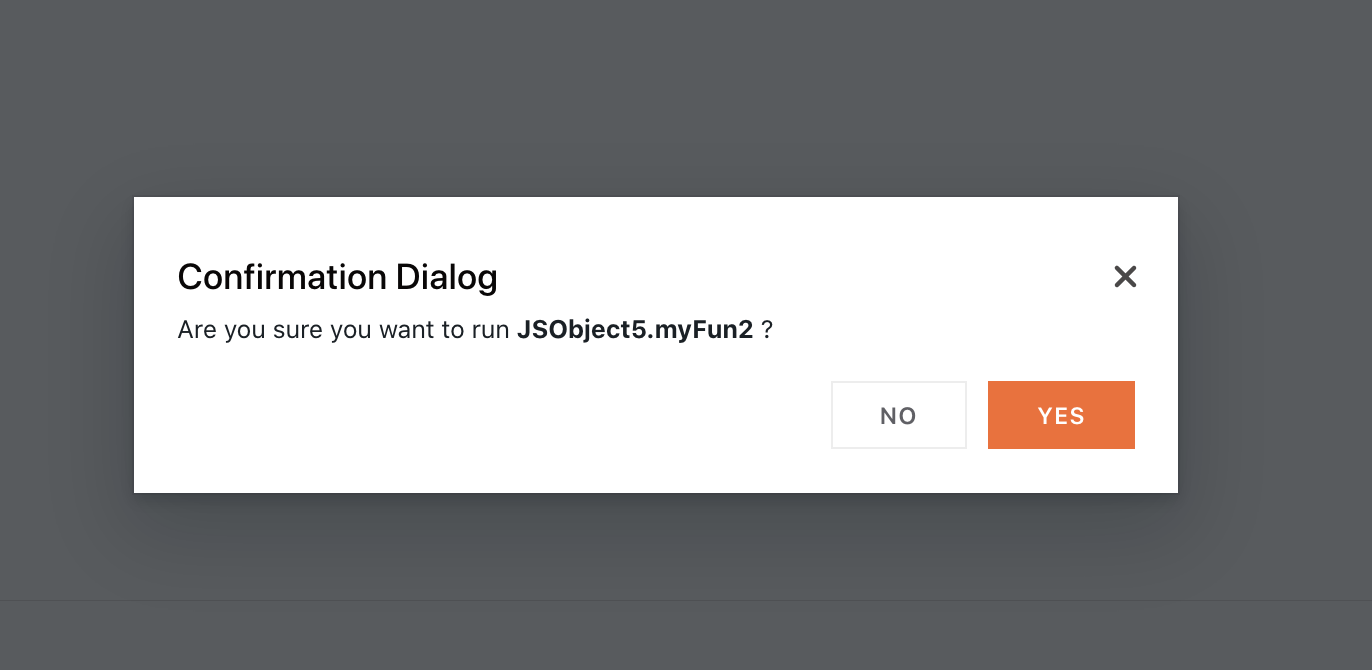Click the bold JSObject5.myFun2 text
Image resolution: width=1372 pixels, height=670 pixels.
pyautogui.click(x=637, y=329)
